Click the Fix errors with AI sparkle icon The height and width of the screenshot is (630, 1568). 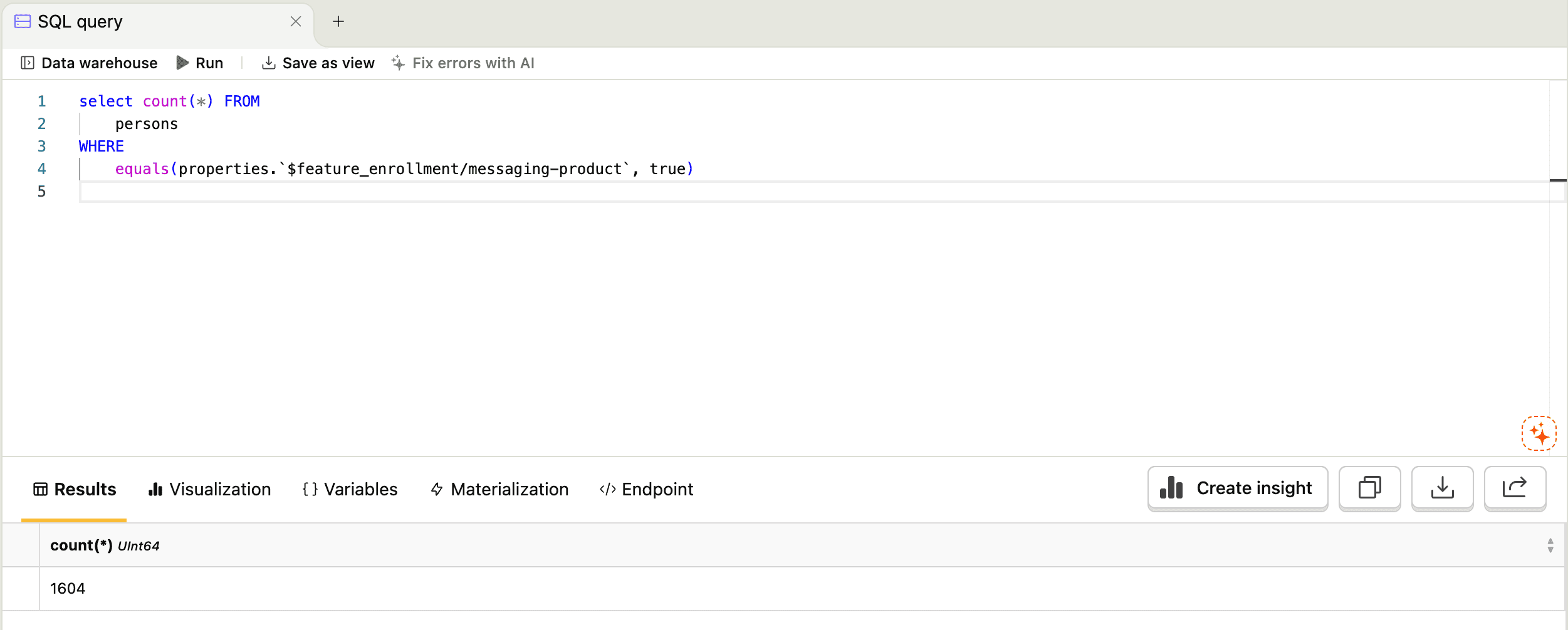click(399, 63)
